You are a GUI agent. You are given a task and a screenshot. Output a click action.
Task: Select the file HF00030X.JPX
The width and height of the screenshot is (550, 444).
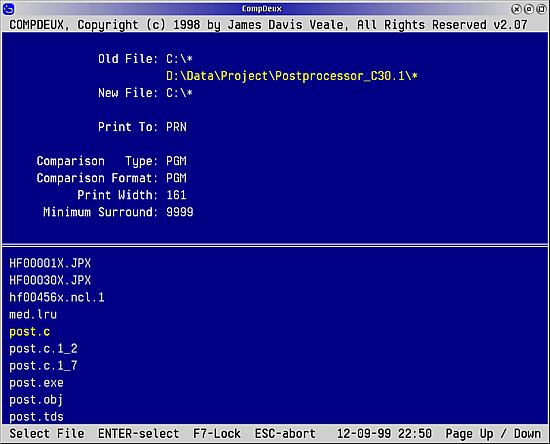tap(50, 280)
